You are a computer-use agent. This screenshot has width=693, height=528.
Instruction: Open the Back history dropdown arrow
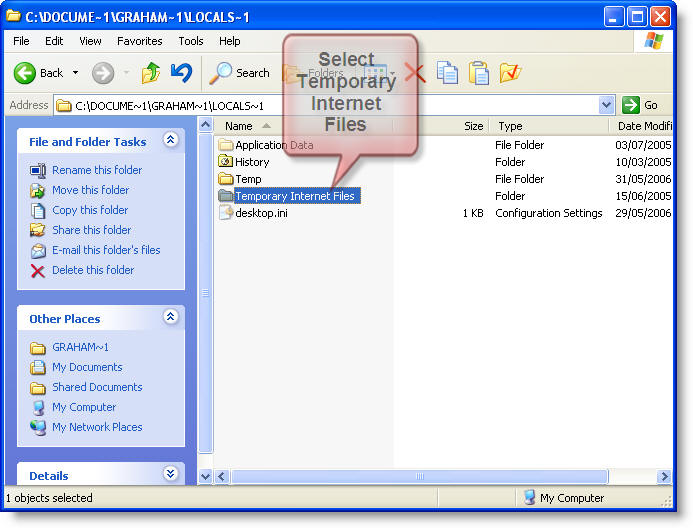76,73
